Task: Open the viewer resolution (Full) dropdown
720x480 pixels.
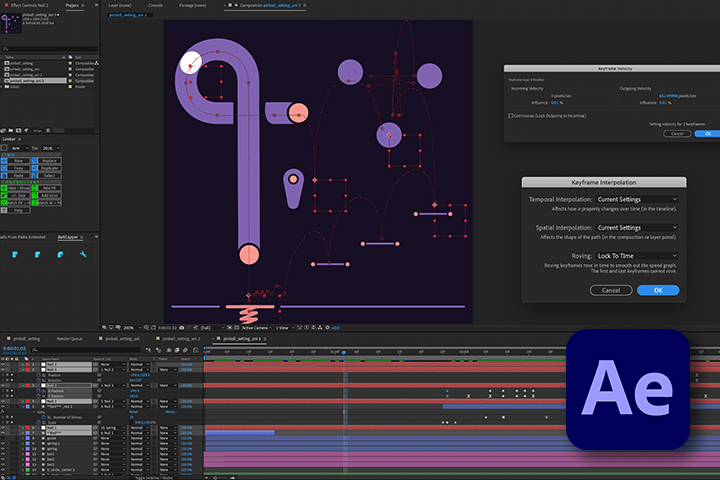Action: pyautogui.click(x=212, y=328)
